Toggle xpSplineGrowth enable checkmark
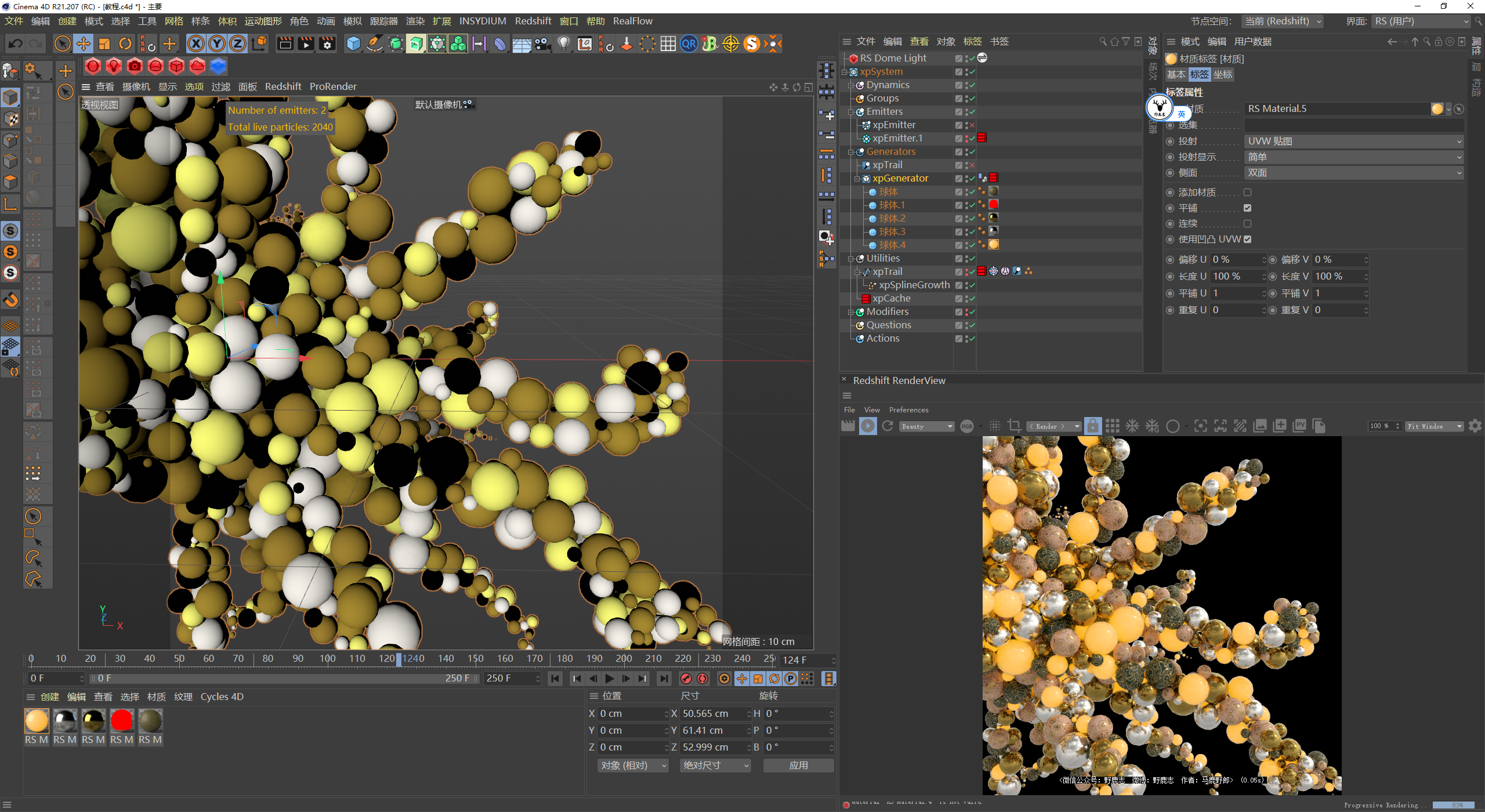The width and height of the screenshot is (1485, 812). point(972,285)
